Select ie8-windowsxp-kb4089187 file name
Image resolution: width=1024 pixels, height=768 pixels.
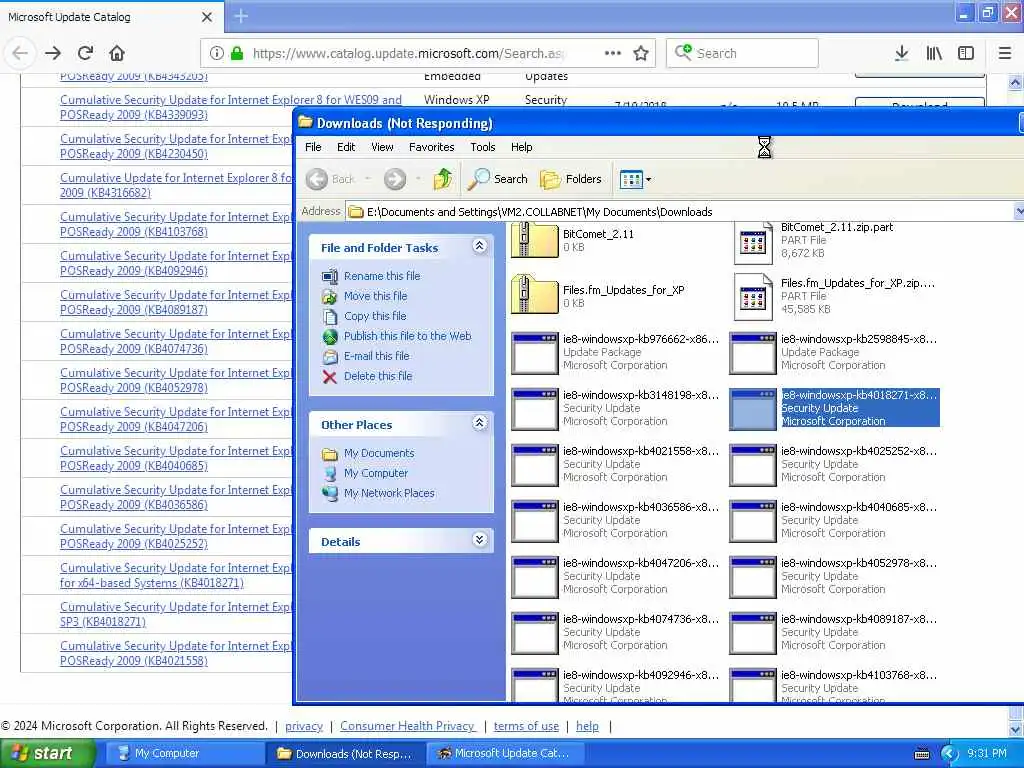coord(859,619)
